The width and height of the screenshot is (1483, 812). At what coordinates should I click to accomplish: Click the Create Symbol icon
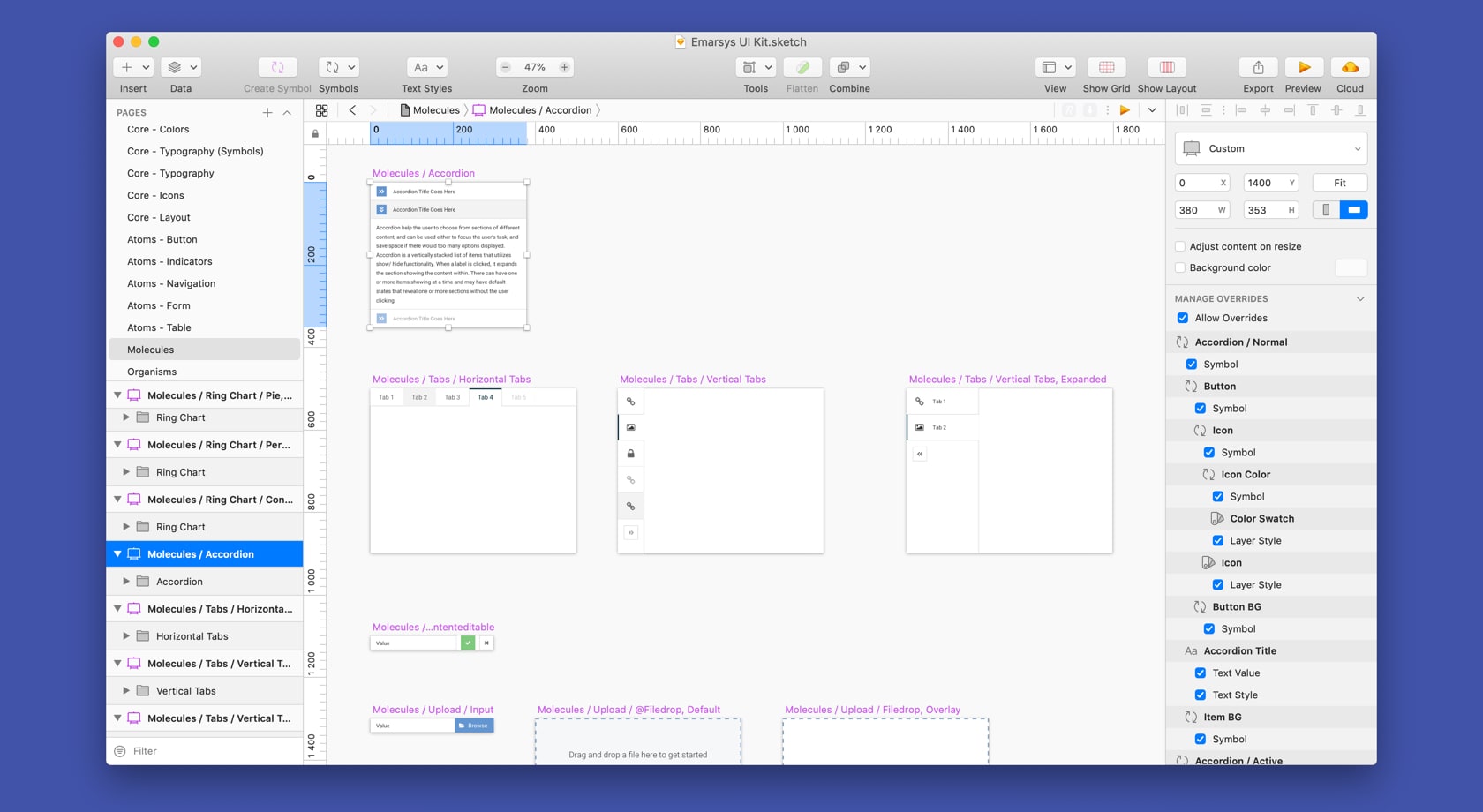277,68
